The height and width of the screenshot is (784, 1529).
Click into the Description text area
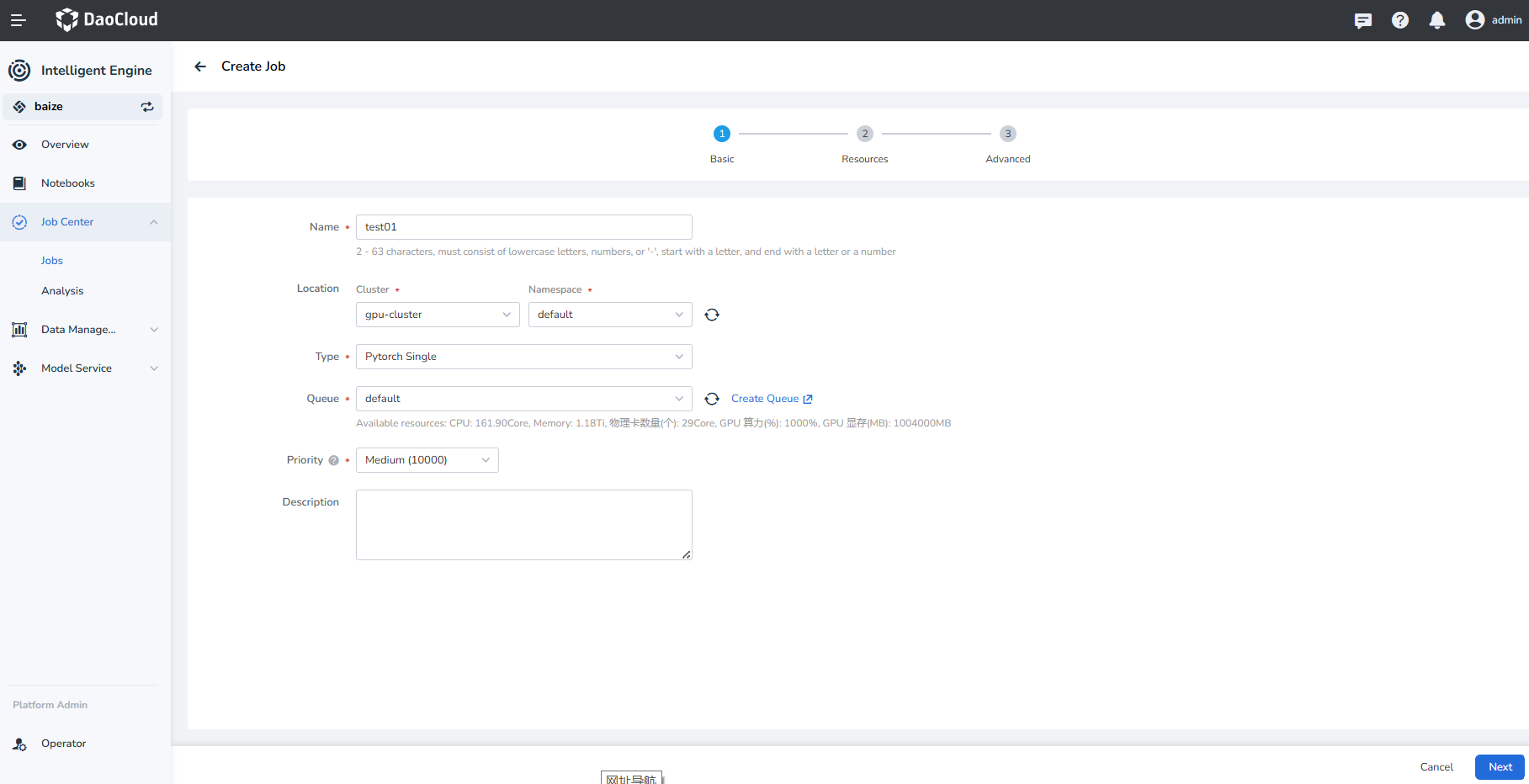click(523, 524)
